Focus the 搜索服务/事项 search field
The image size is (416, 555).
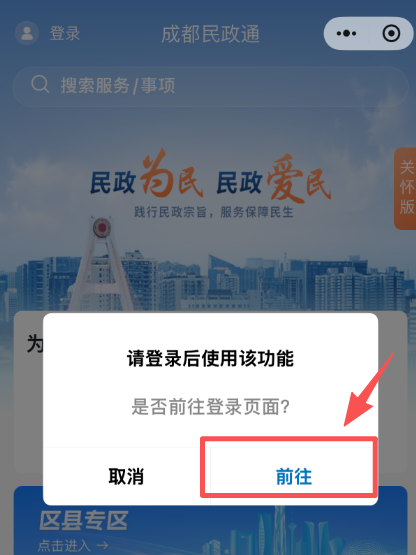pyautogui.click(x=210, y=86)
